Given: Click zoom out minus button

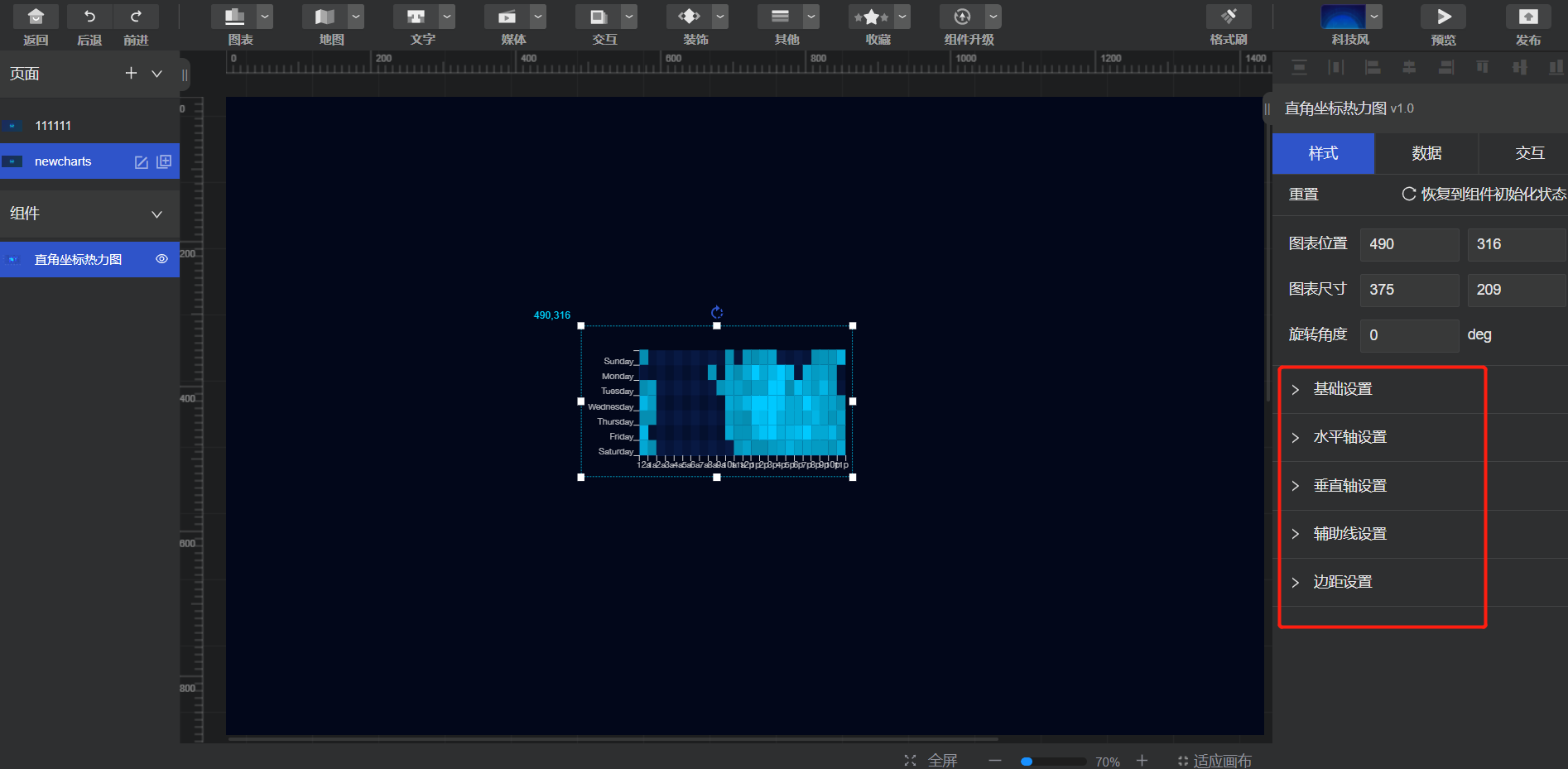Looking at the screenshot, I should click(995, 760).
